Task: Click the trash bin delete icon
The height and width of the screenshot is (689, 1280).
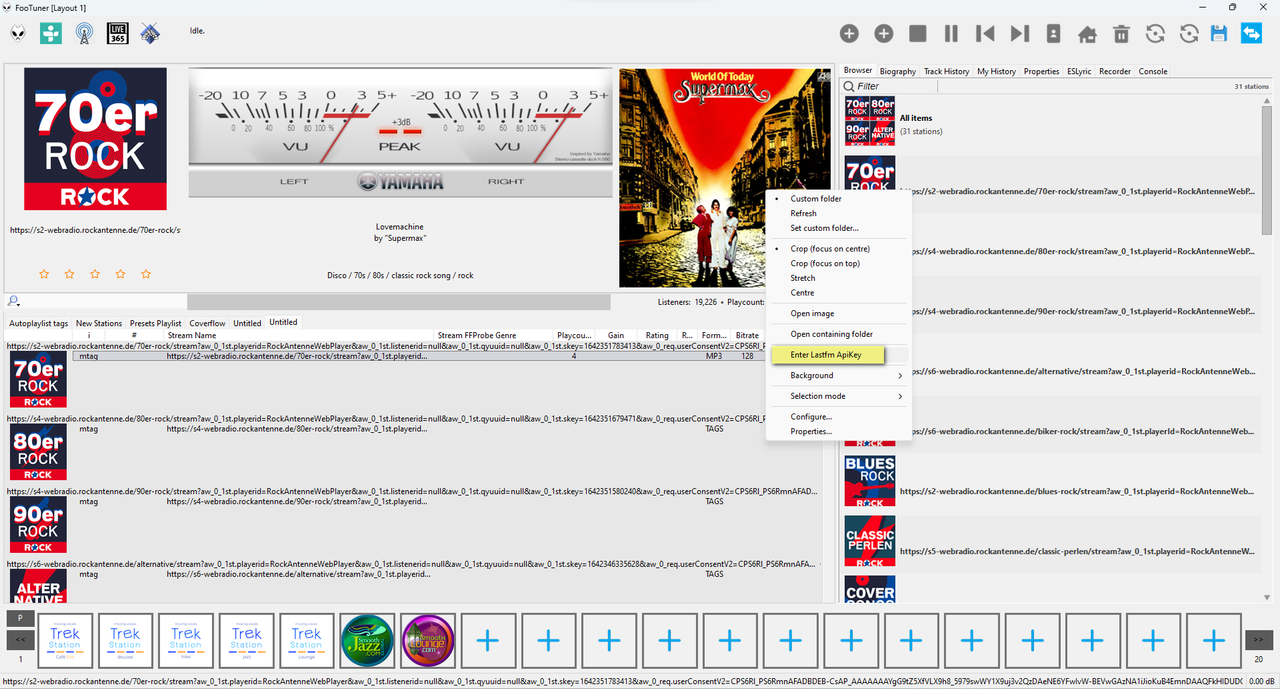Action: coord(1122,33)
